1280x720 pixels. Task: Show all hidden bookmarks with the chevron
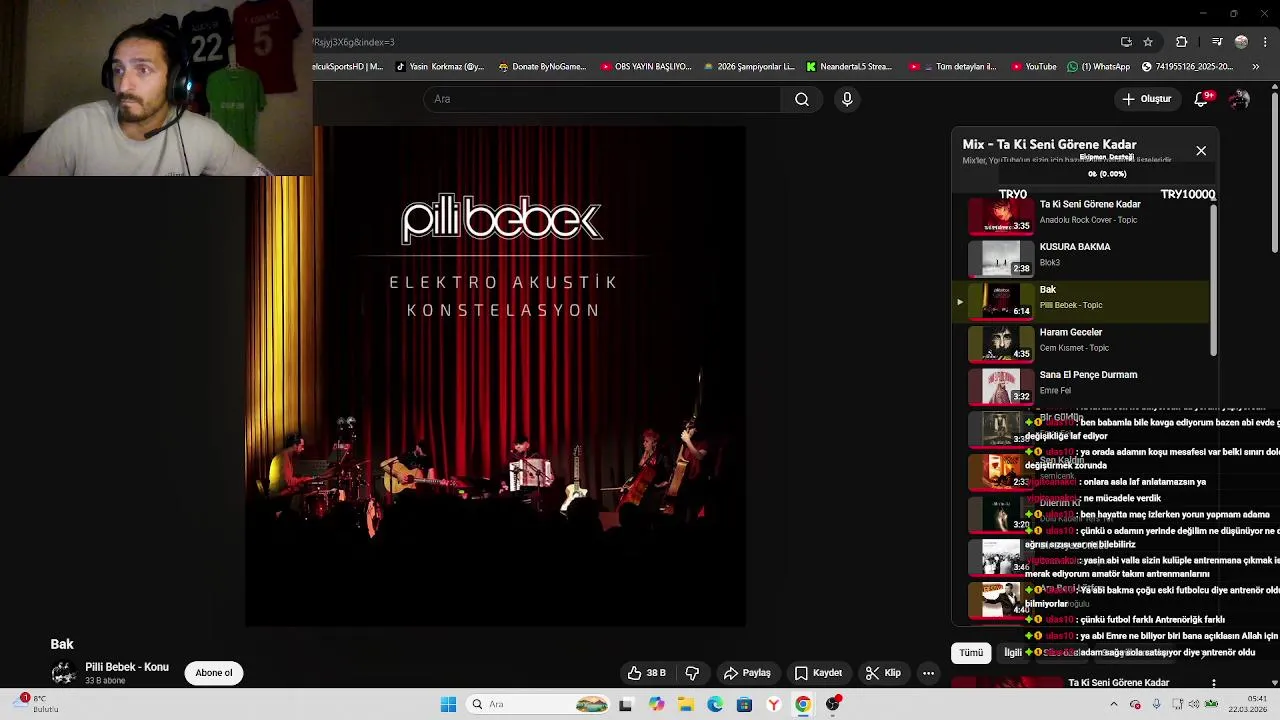(x=1256, y=67)
